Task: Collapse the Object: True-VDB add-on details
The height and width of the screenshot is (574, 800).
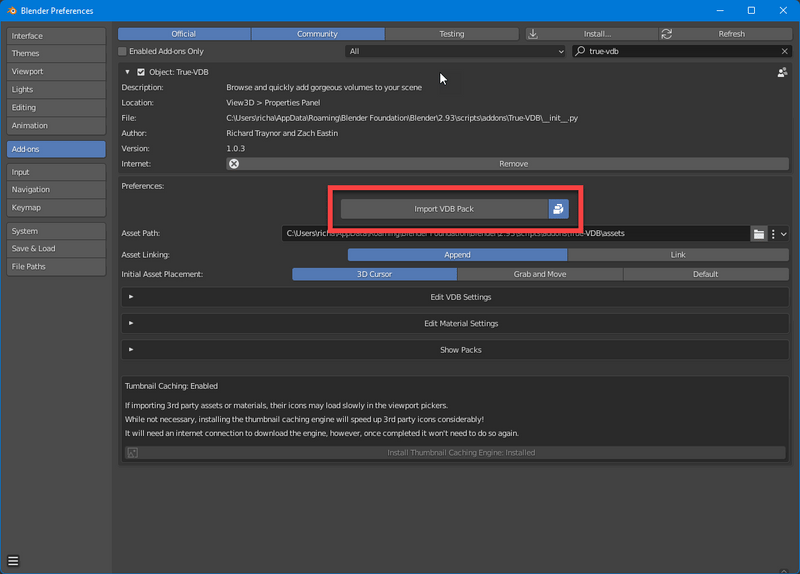Action: tap(127, 72)
